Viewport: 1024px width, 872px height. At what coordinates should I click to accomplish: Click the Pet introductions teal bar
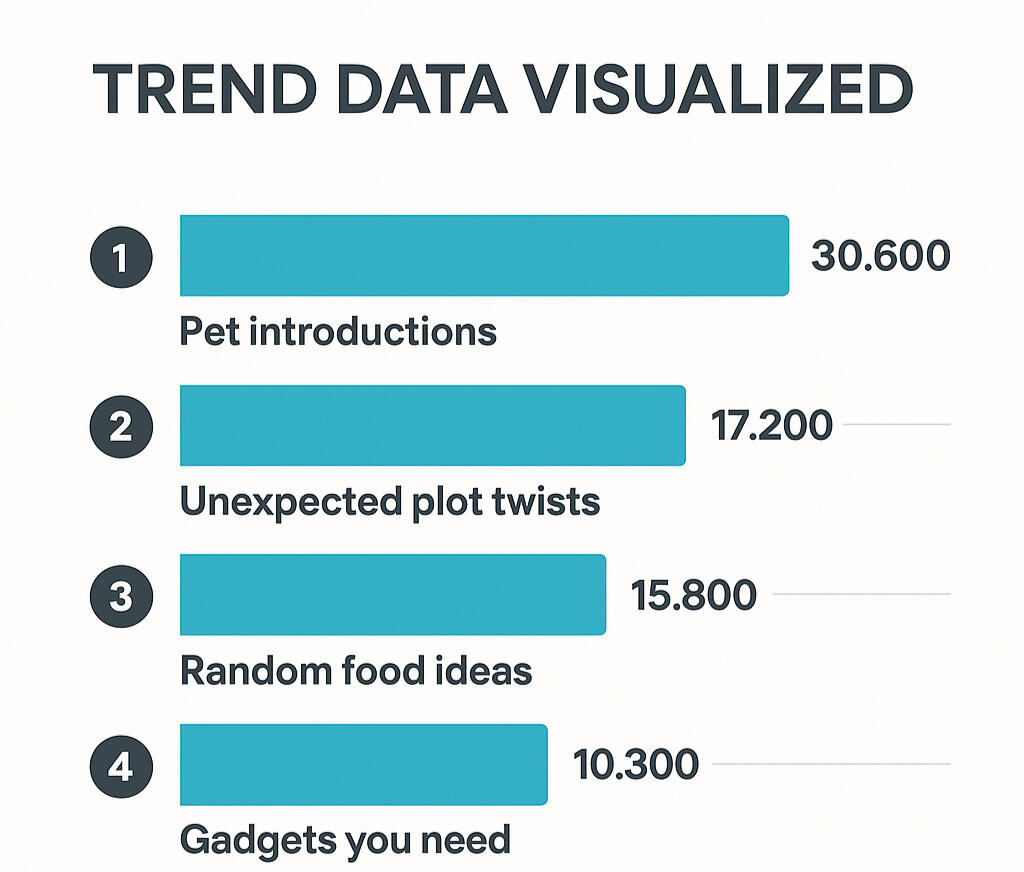click(484, 255)
